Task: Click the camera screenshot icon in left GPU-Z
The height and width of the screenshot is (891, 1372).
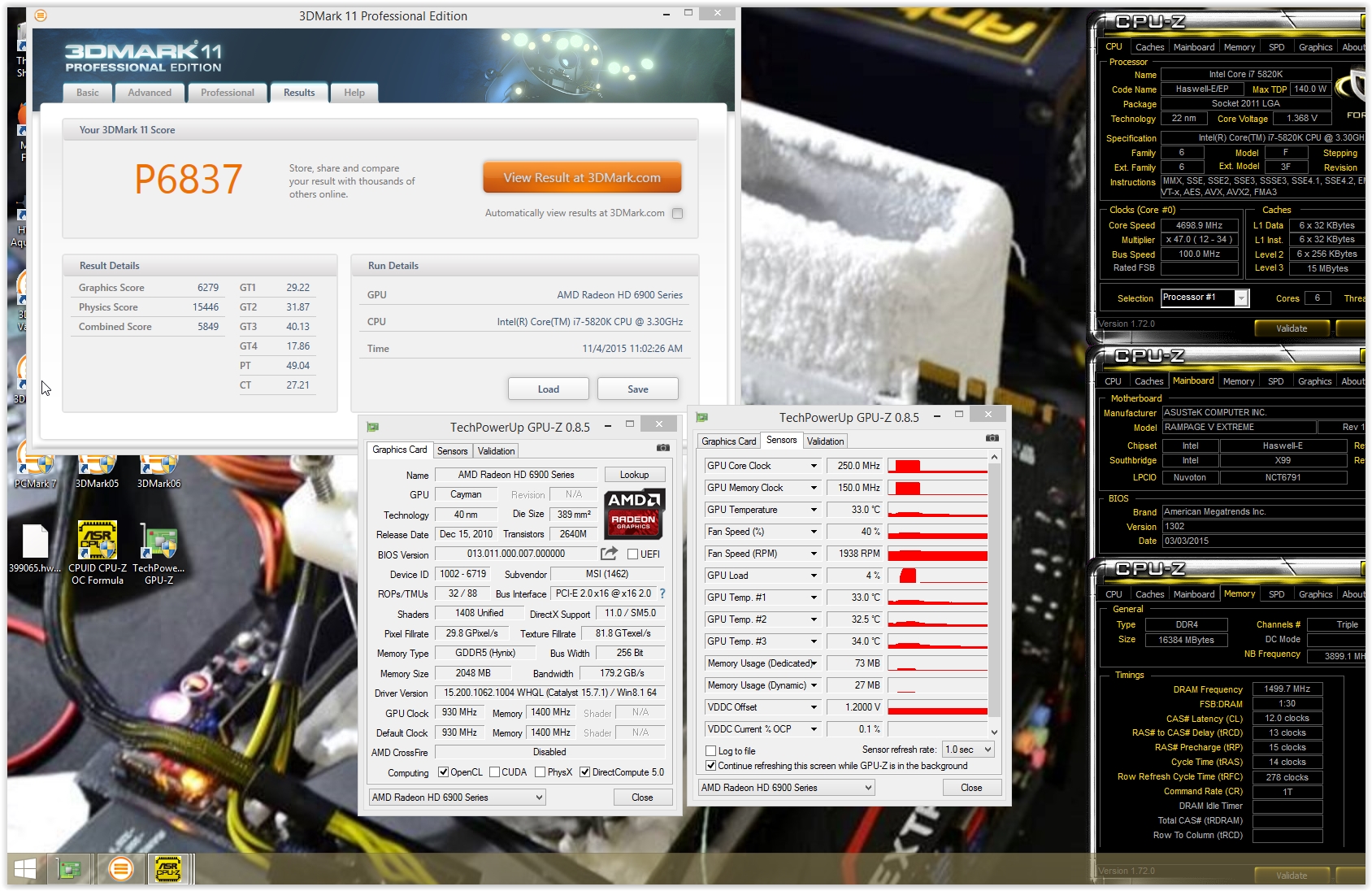Action: point(663,448)
